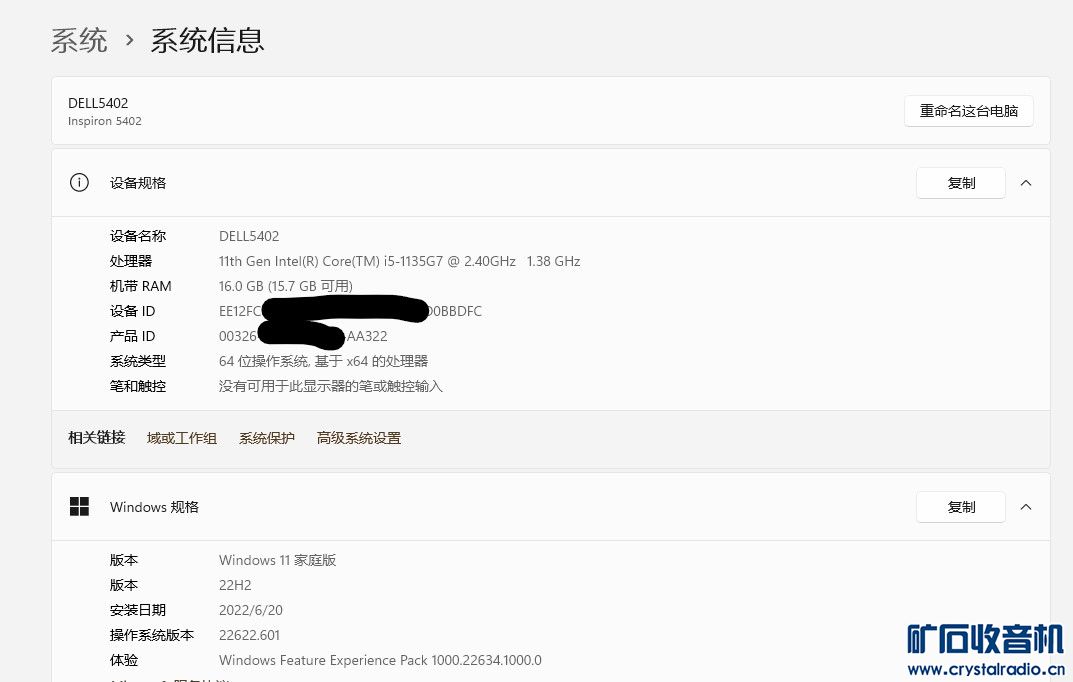The height and width of the screenshot is (682, 1073).
Task: Click the info icon beside 设备规格
Action: 79,183
